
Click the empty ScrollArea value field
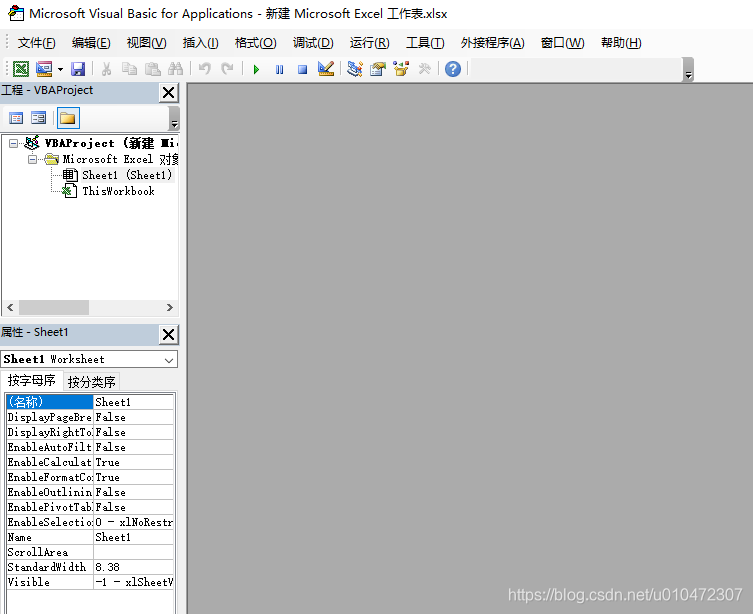coord(134,552)
